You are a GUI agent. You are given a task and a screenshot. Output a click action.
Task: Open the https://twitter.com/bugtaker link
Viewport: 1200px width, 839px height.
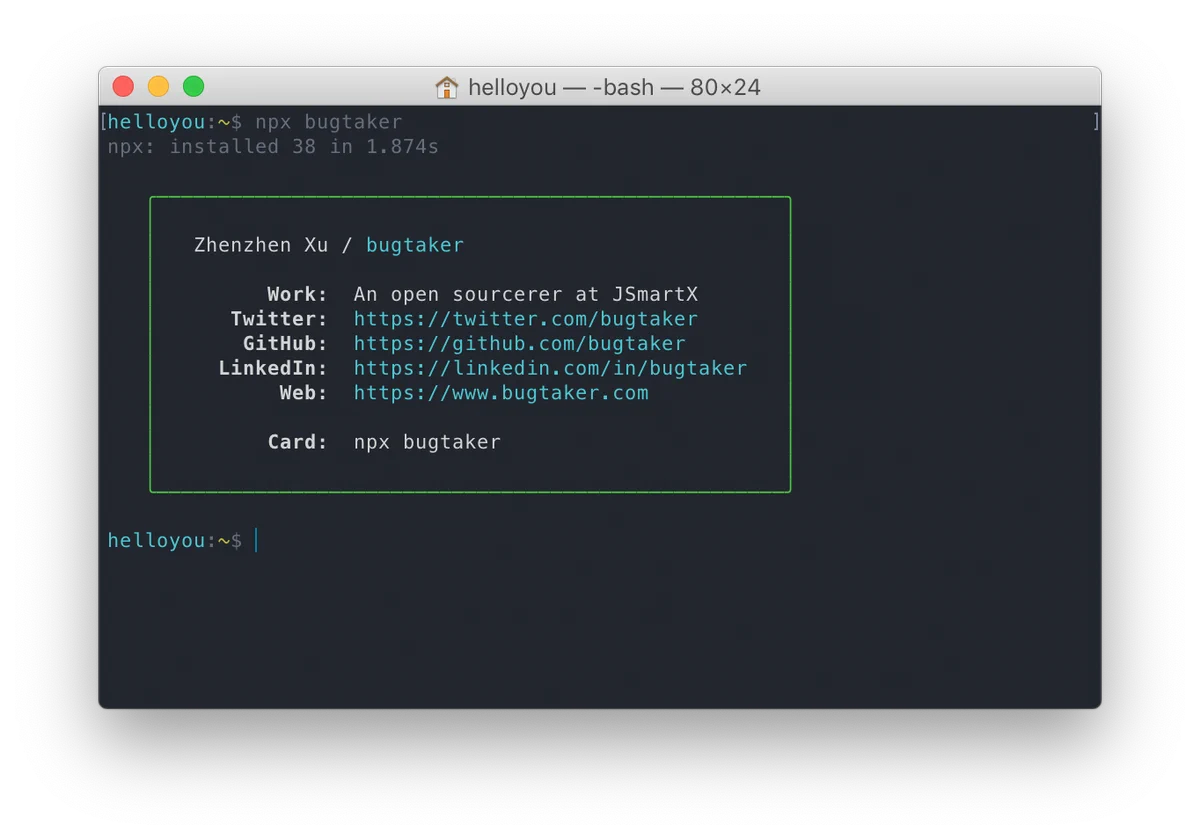coord(526,319)
